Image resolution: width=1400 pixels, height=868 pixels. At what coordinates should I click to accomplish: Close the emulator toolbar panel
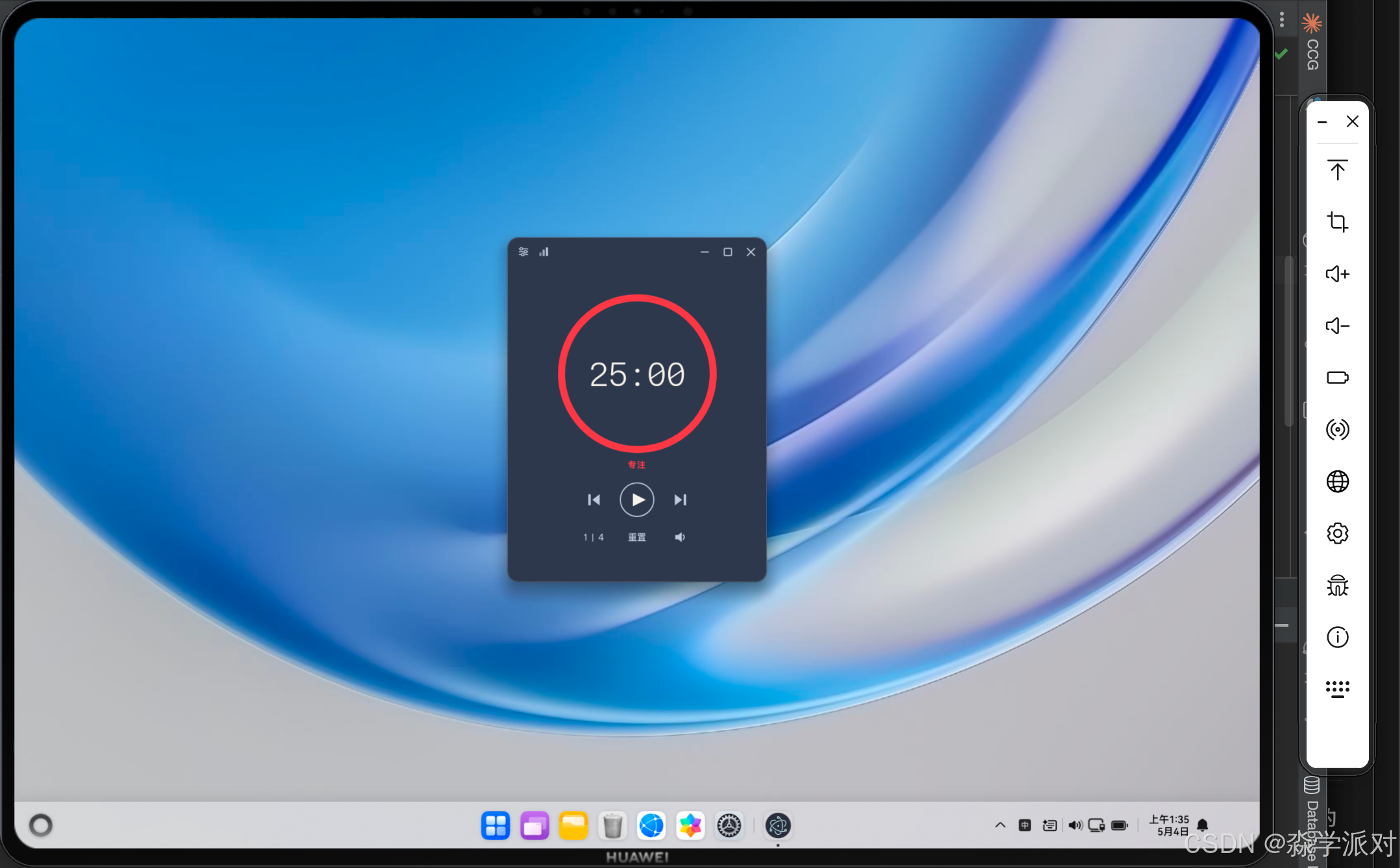point(1353,121)
